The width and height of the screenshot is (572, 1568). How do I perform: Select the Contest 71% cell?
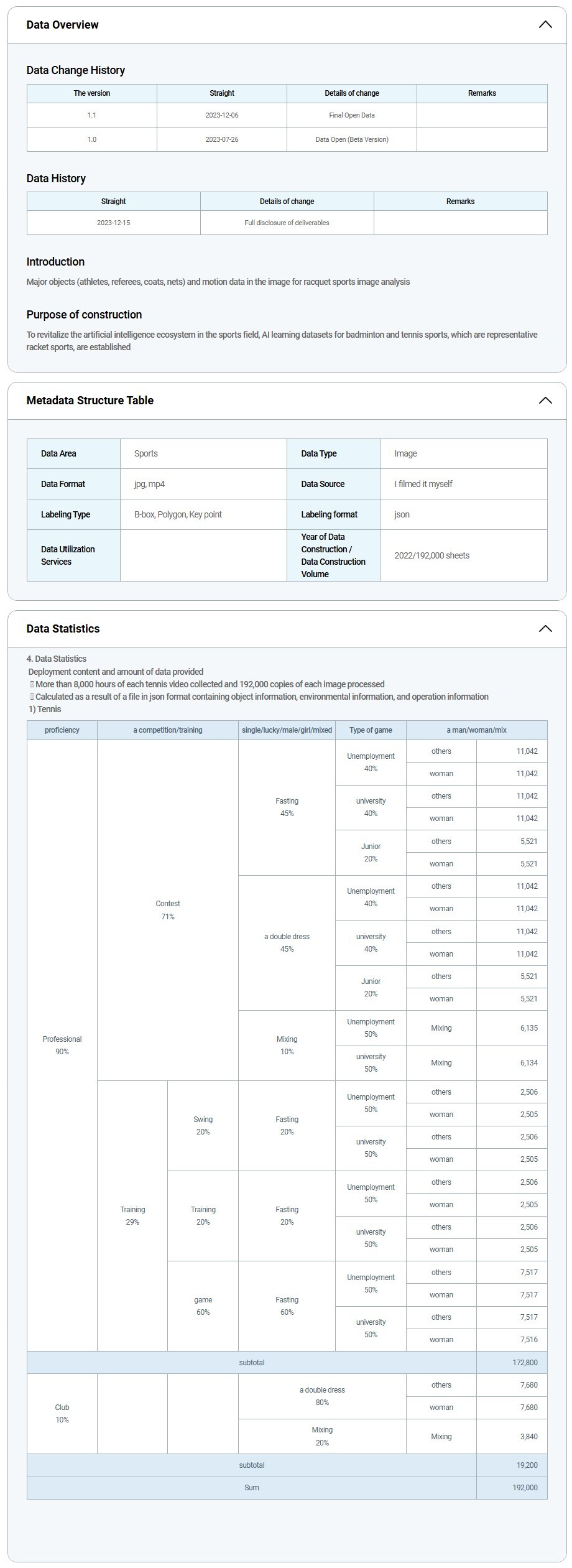(167, 910)
